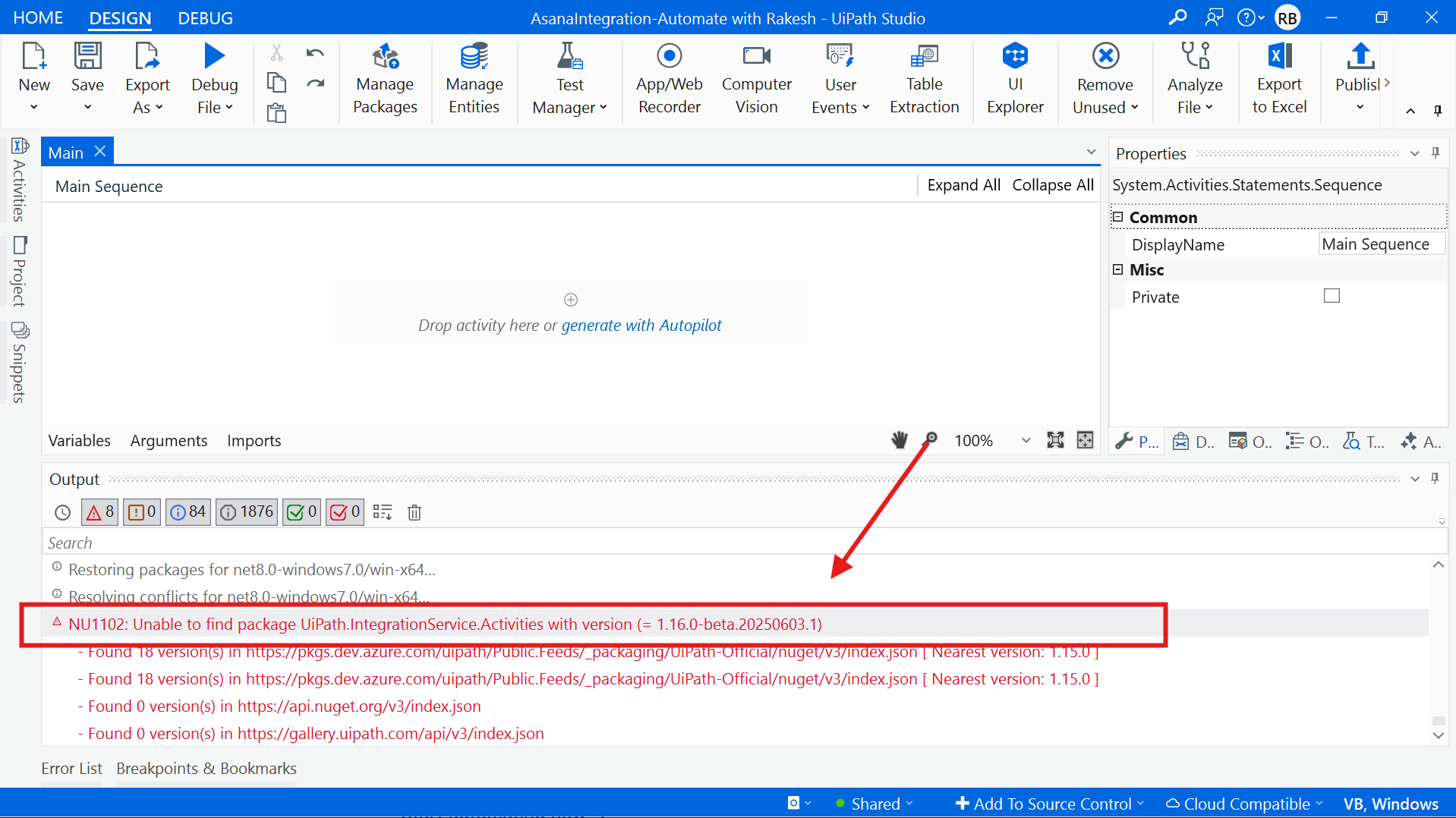The image size is (1456, 818).
Task: Switch to the DEBUG tab
Action: (205, 17)
